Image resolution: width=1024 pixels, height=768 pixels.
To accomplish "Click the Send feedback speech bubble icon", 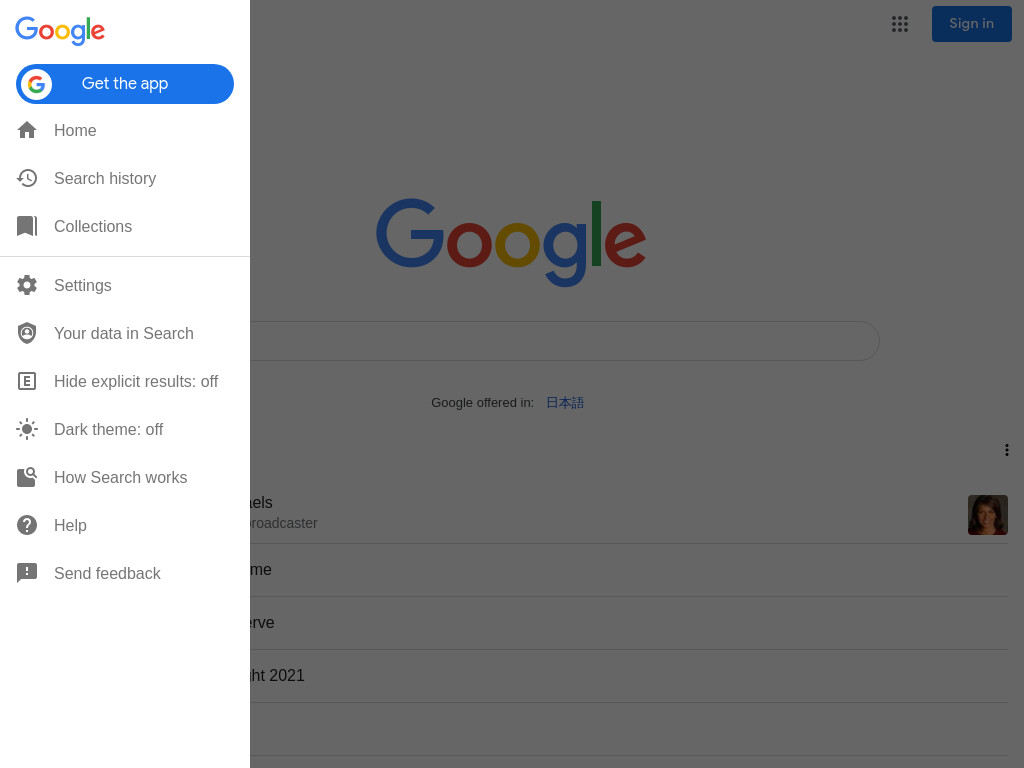I will 27,573.
